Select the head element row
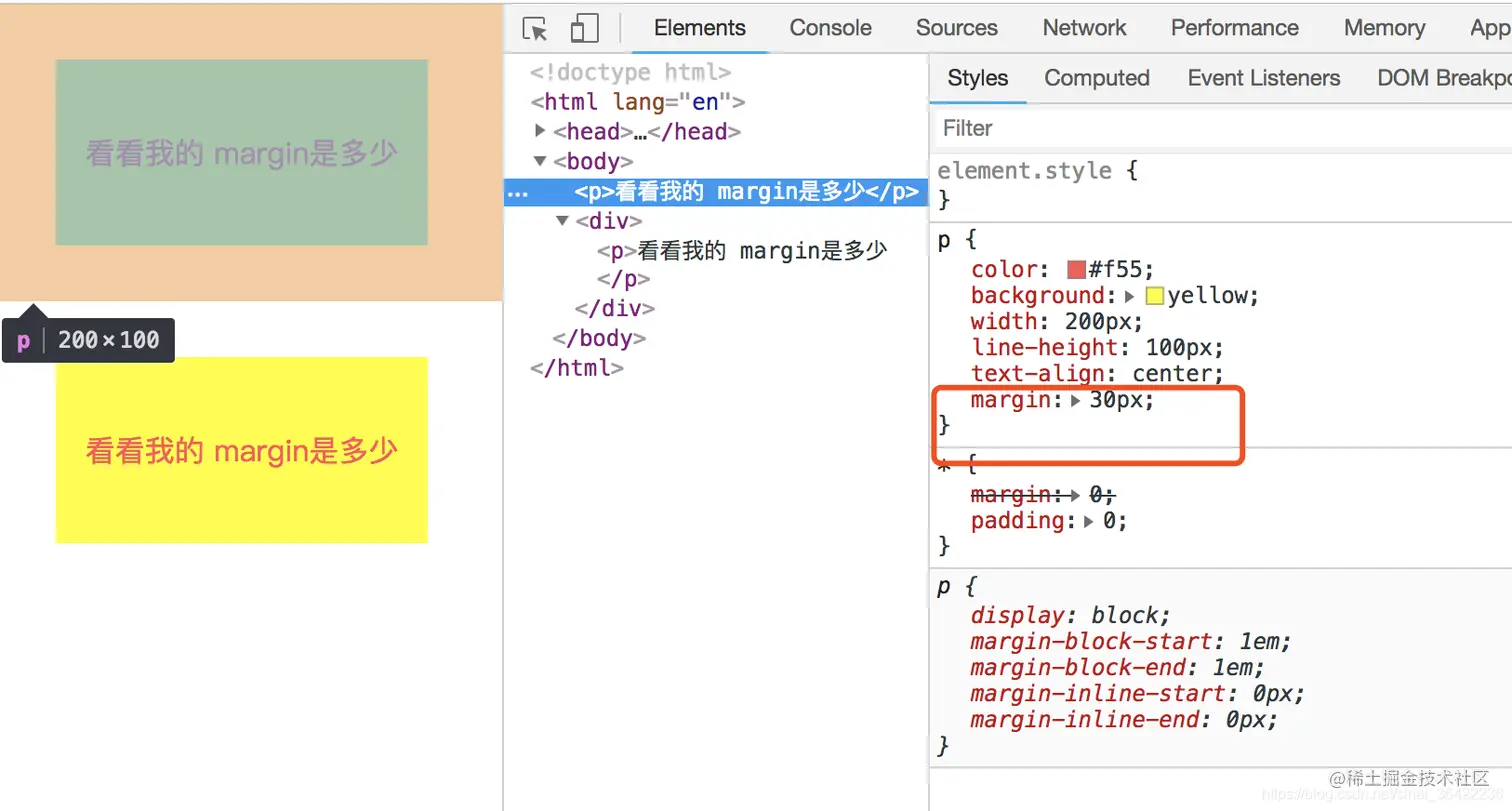1512x811 pixels. pos(647,131)
